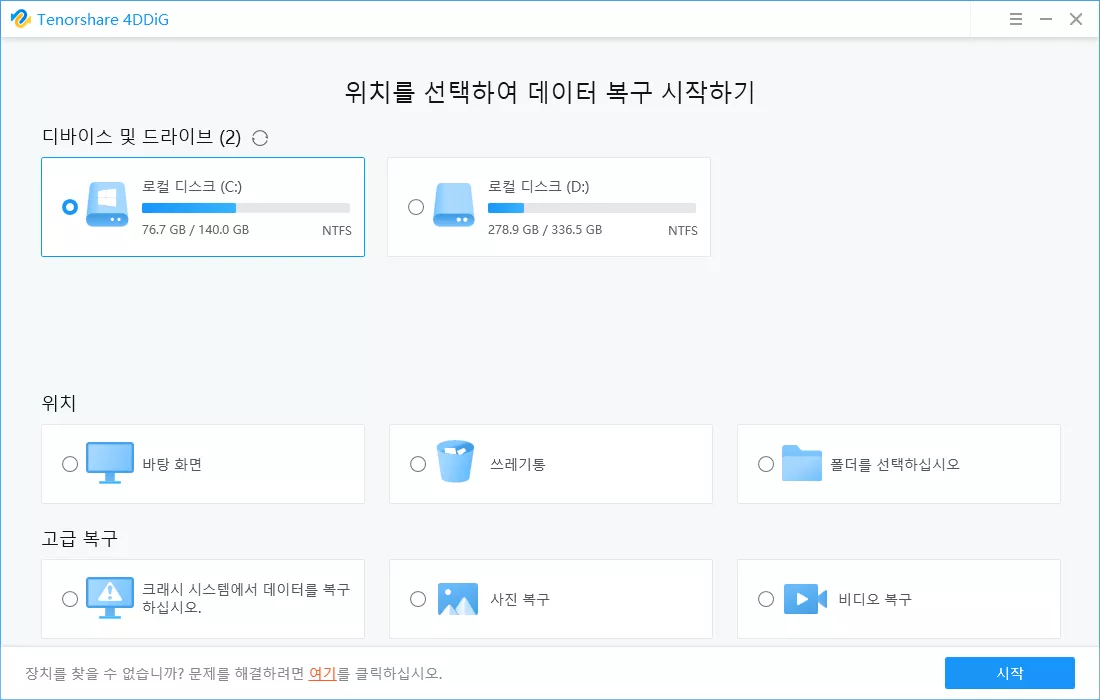Refresh the devices and drives list
Image resolution: width=1100 pixels, height=700 pixels.
[260, 138]
